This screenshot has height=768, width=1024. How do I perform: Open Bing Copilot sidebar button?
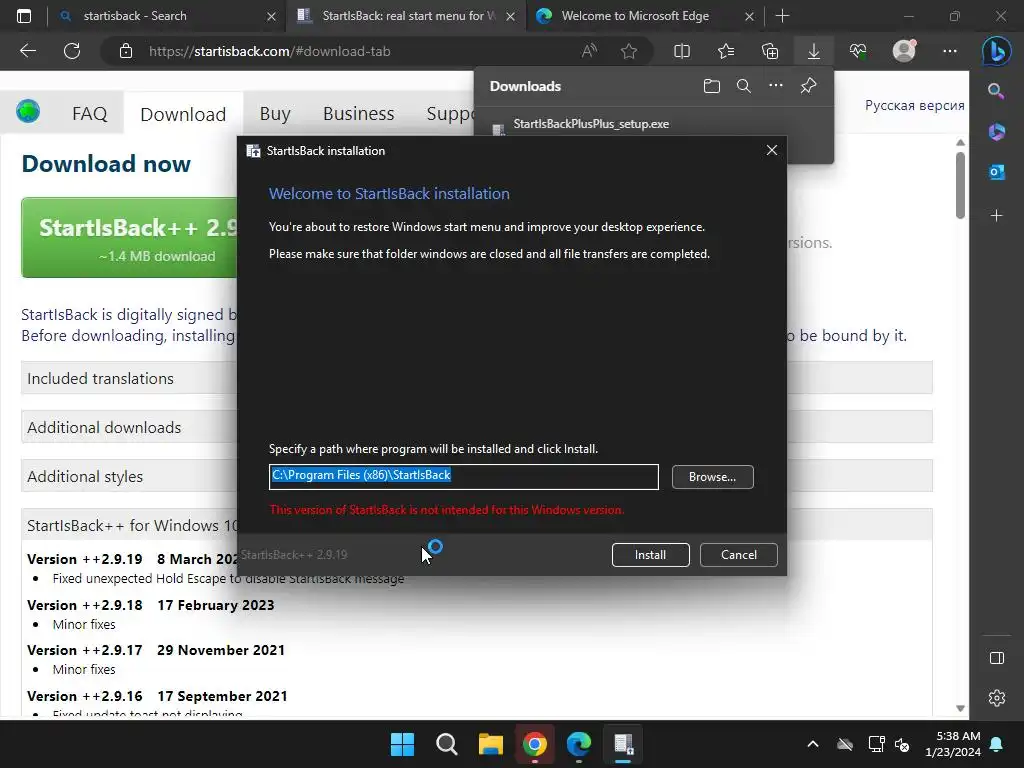(997, 51)
